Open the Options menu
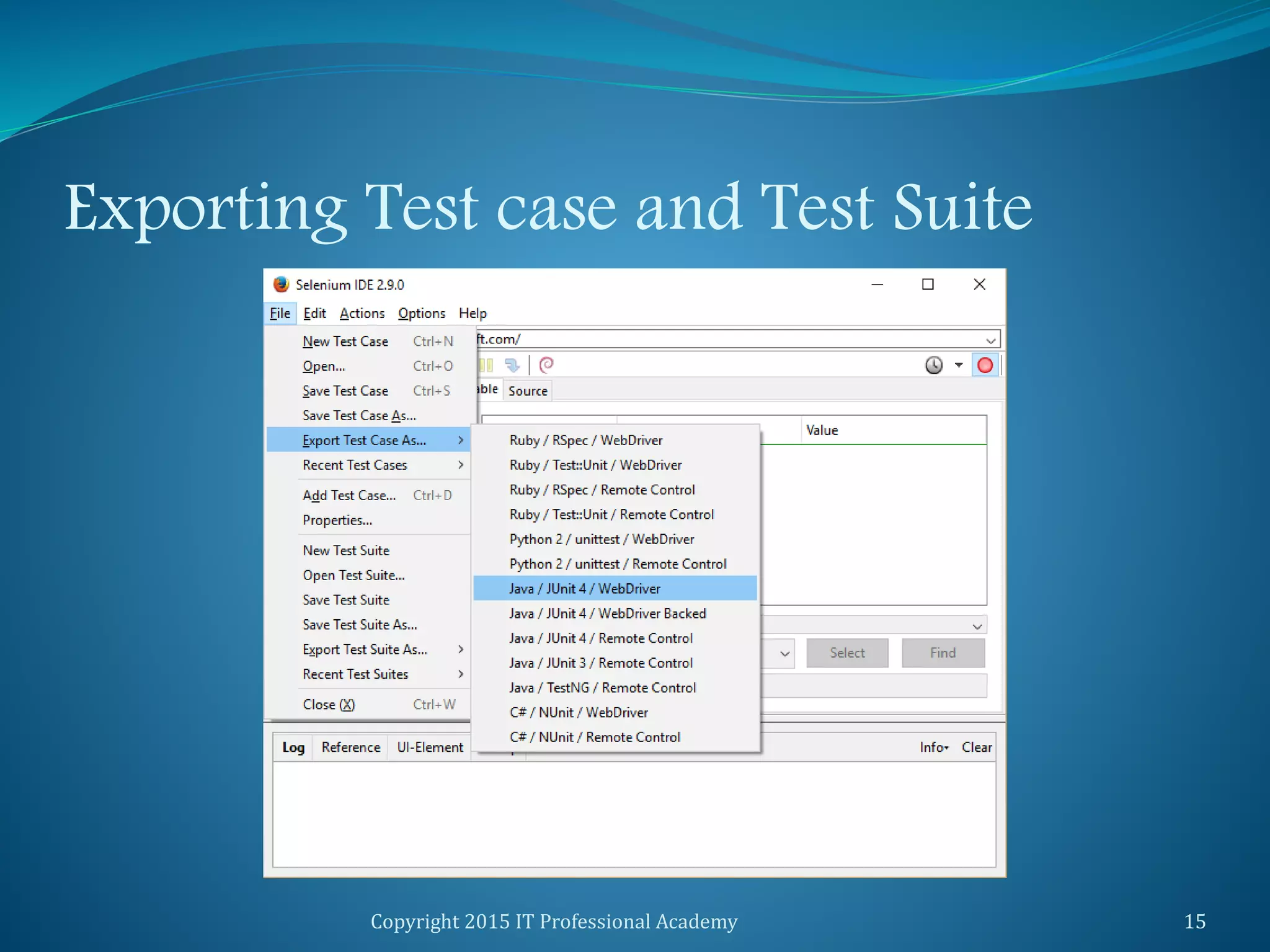 (422, 314)
